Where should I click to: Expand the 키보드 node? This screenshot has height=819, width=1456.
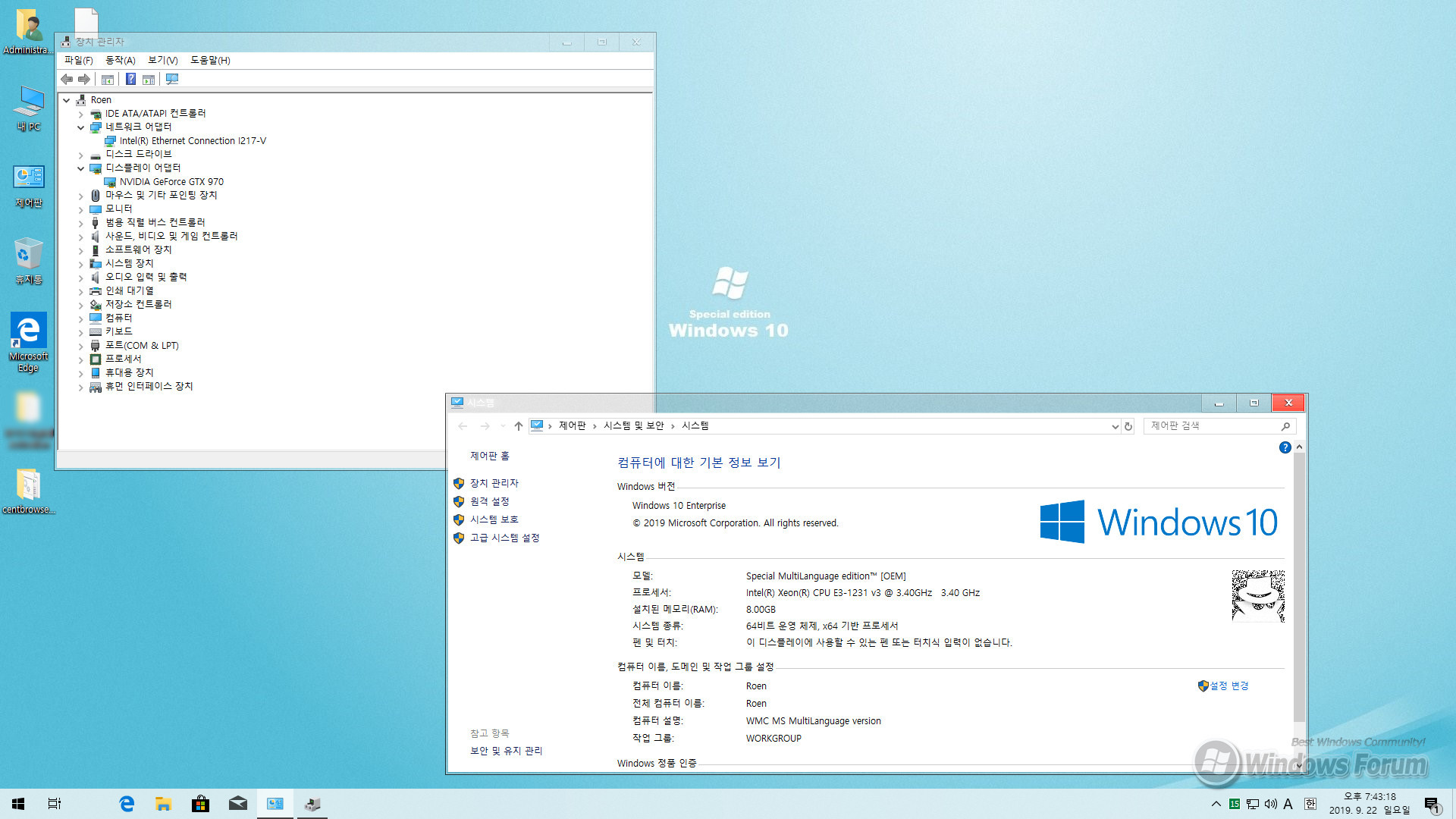coord(81,332)
